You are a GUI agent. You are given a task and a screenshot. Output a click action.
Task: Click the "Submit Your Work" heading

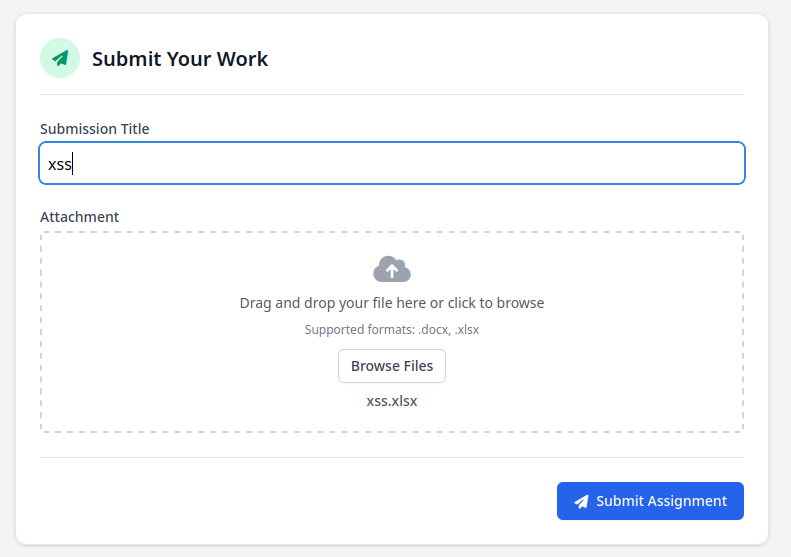[180, 58]
